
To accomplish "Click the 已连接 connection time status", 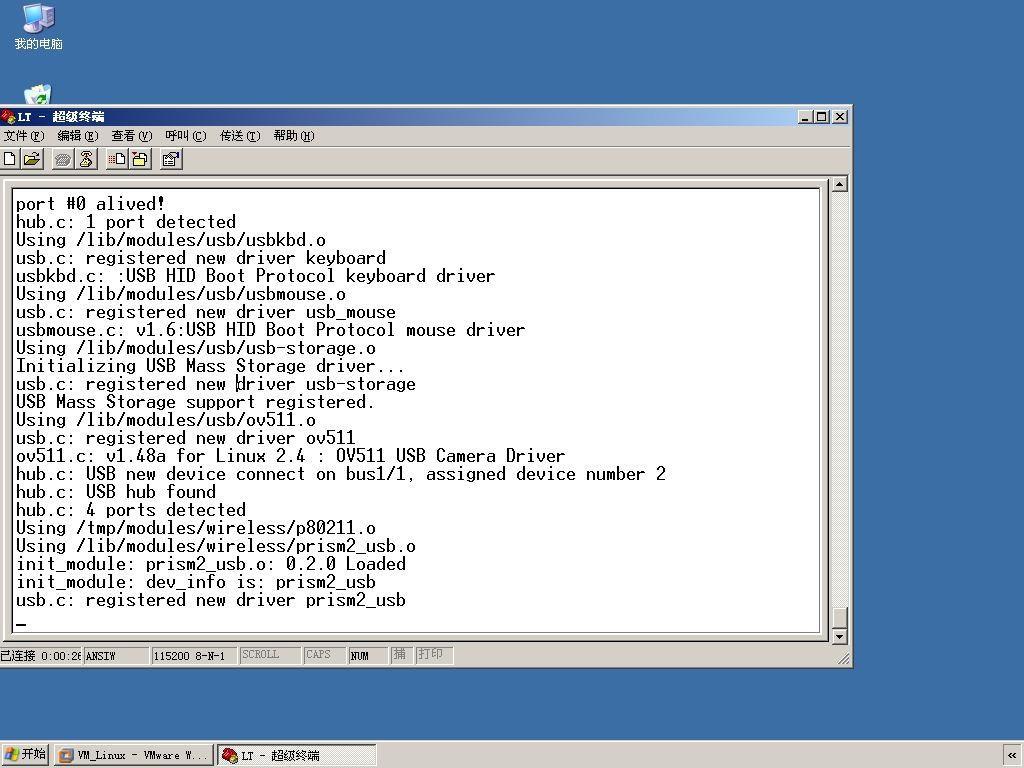I will pyautogui.click(x=40, y=656).
